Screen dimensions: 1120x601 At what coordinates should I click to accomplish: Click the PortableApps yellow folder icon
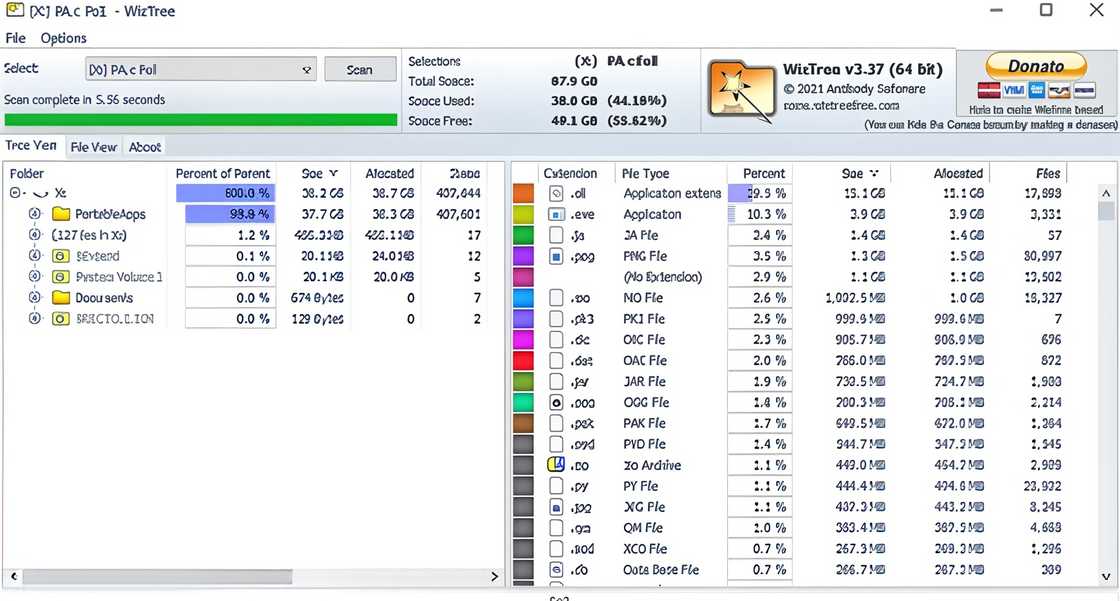(61, 214)
